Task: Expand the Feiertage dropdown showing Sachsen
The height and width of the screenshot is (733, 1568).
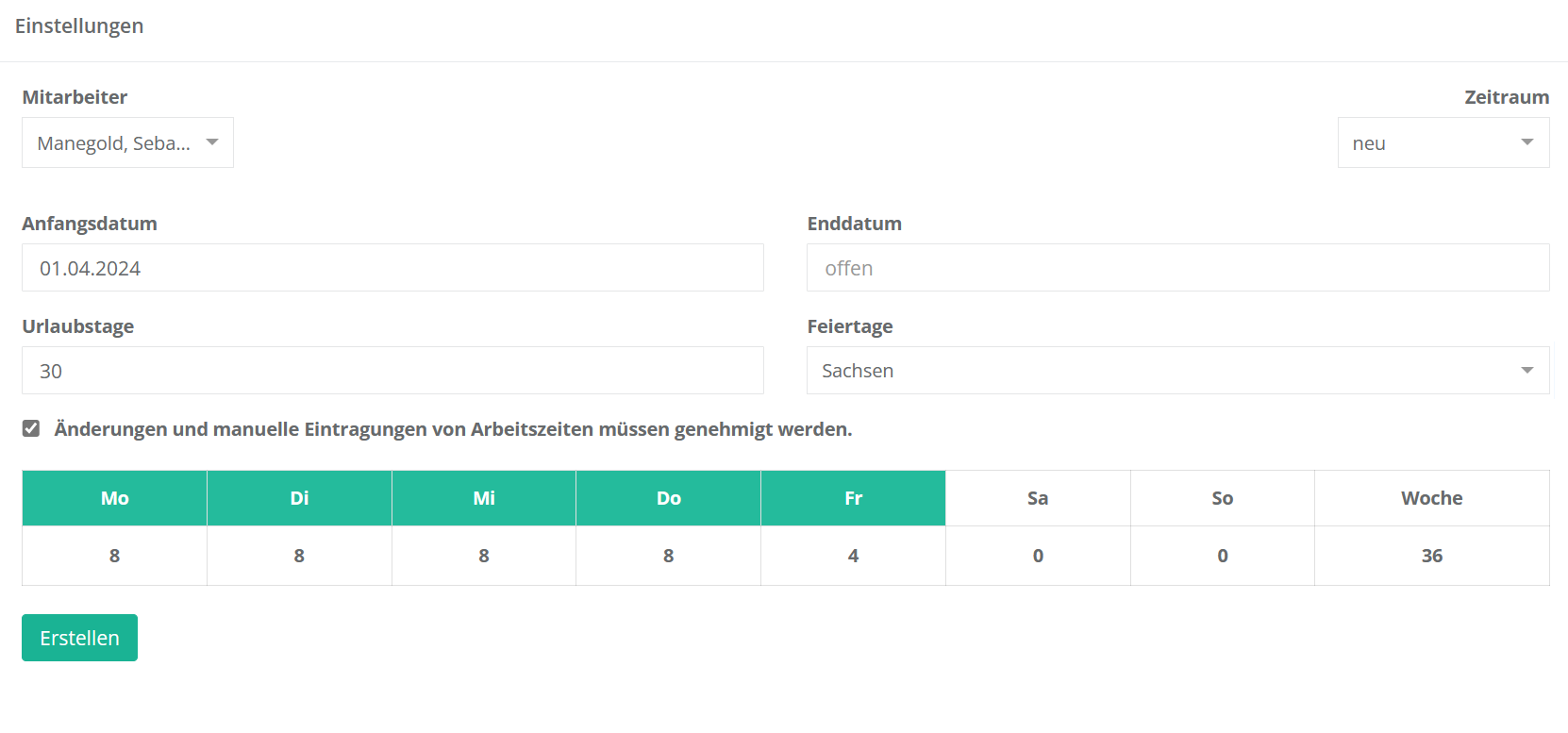Action: (x=1177, y=371)
